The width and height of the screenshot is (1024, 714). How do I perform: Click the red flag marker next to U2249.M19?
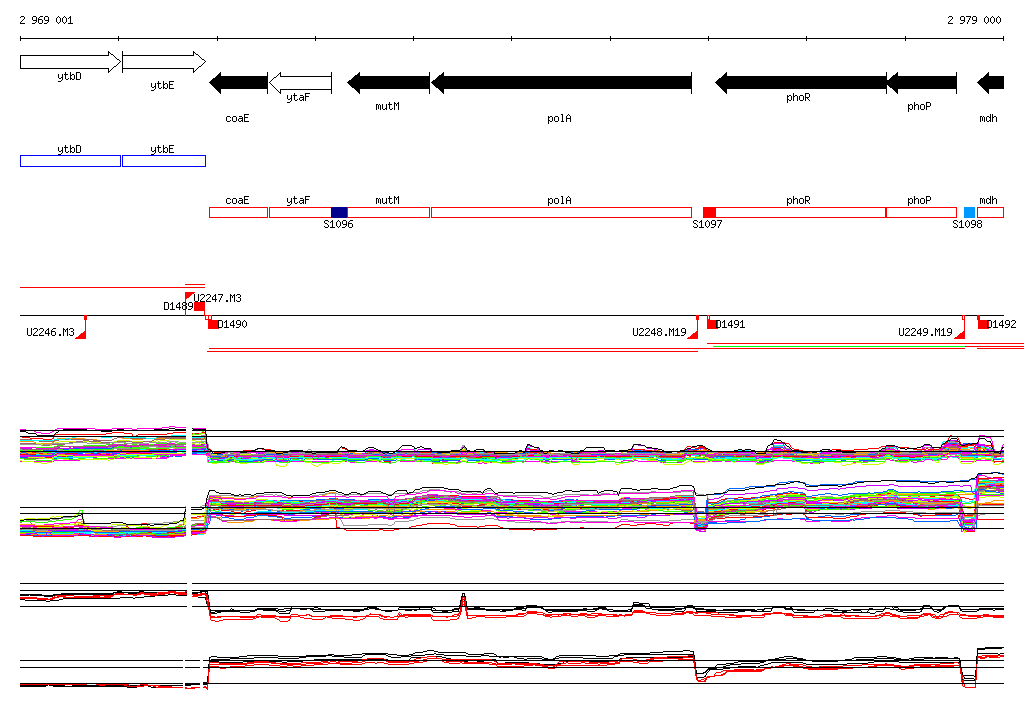(x=960, y=333)
